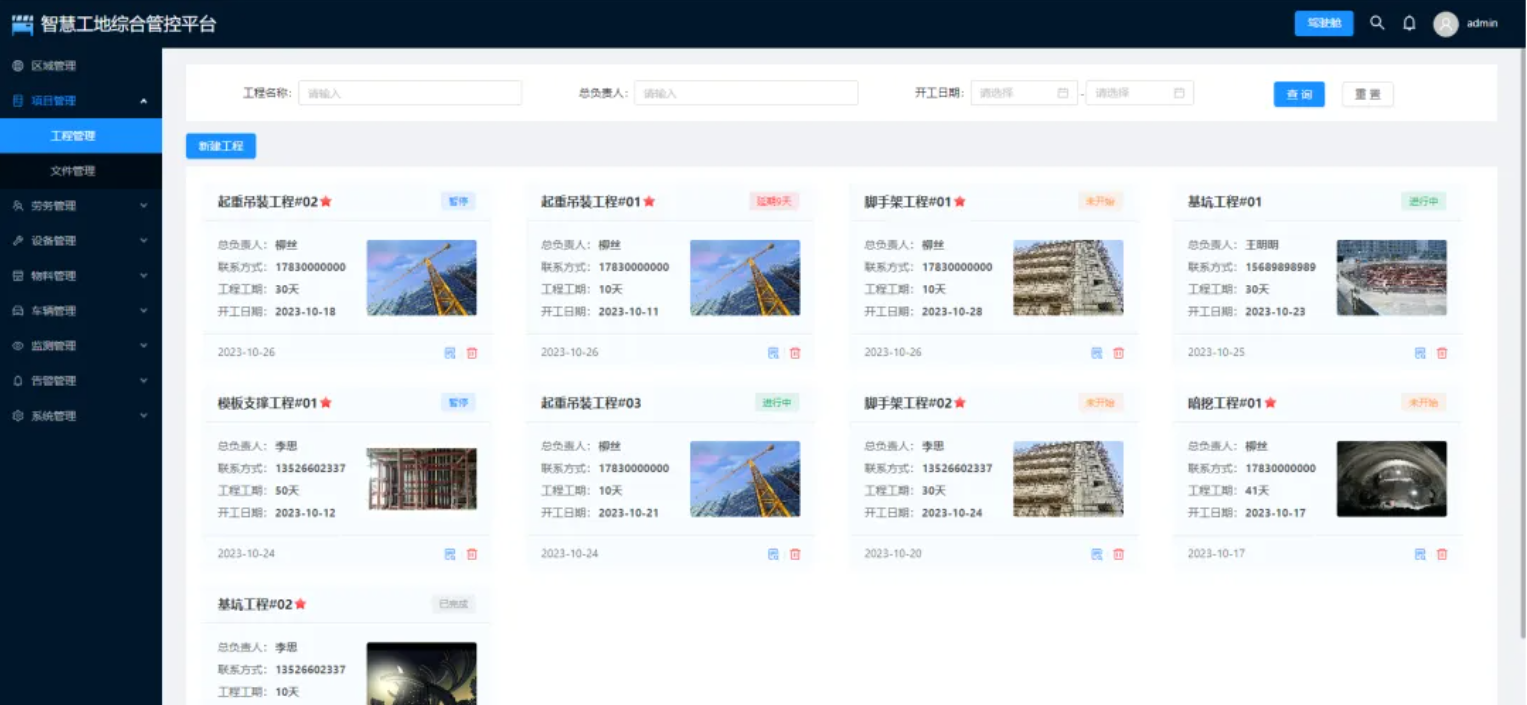Click the admin username text
The height and width of the screenshot is (705, 1527).
click(1482, 24)
